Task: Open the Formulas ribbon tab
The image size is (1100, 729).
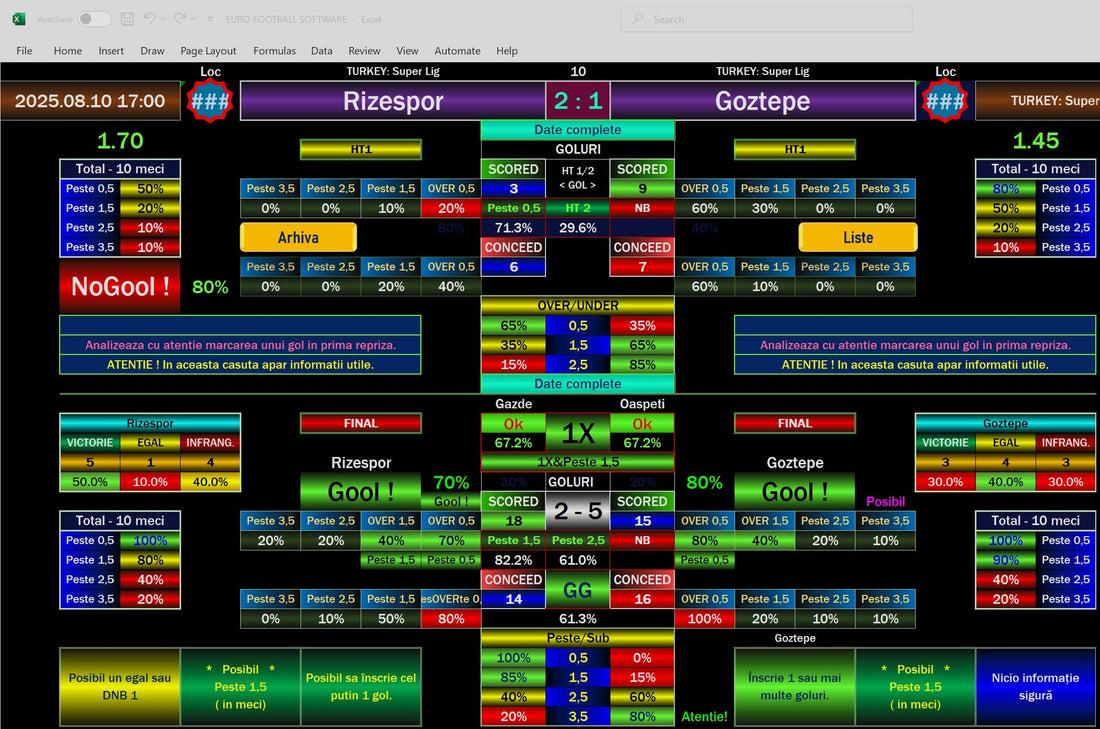Action: pos(274,51)
